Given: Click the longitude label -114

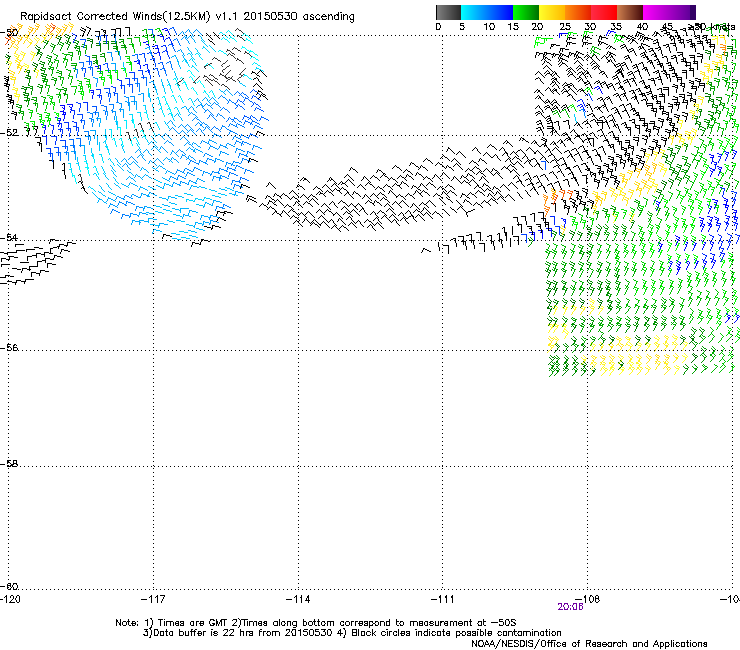Looking at the screenshot, I should click(298, 599).
